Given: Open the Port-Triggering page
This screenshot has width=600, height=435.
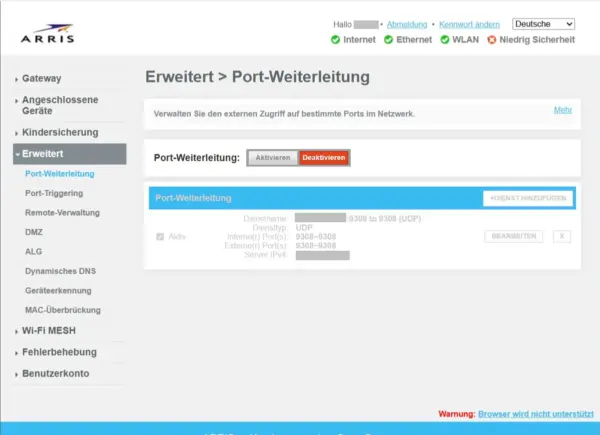Looking at the screenshot, I should point(54,193).
